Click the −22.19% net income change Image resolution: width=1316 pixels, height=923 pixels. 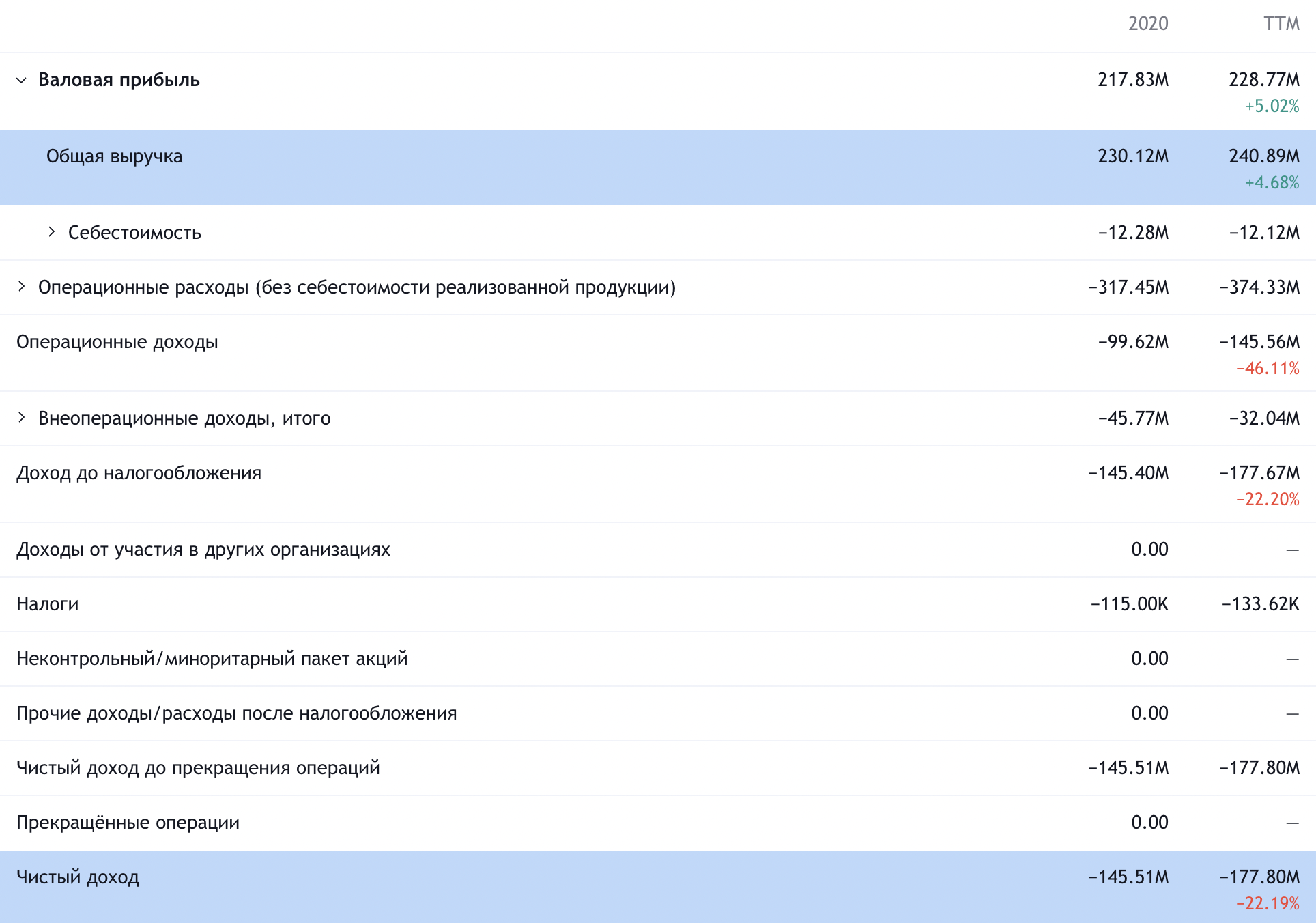click(x=1268, y=903)
